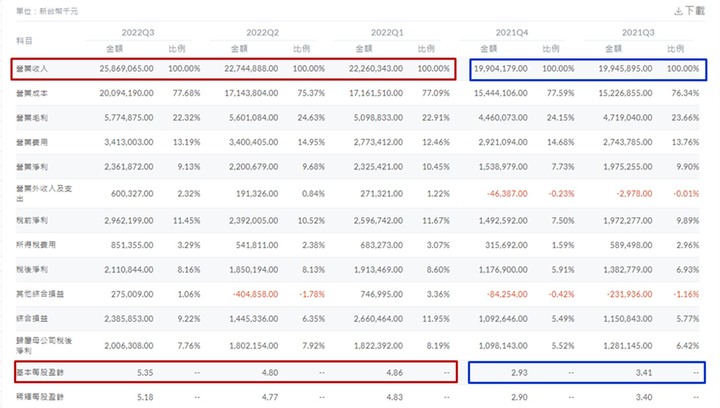Click the 營業收入 row label
Viewport: 720px width, 408px height.
pyautogui.click(x=32, y=68)
